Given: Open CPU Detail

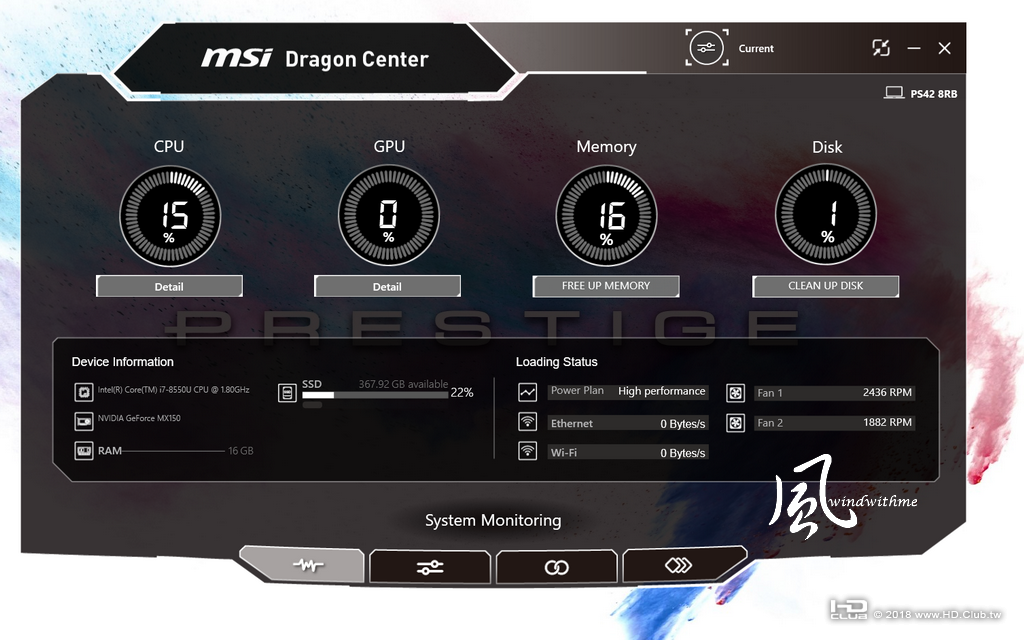Looking at the screenshot, I should (169, 286).
